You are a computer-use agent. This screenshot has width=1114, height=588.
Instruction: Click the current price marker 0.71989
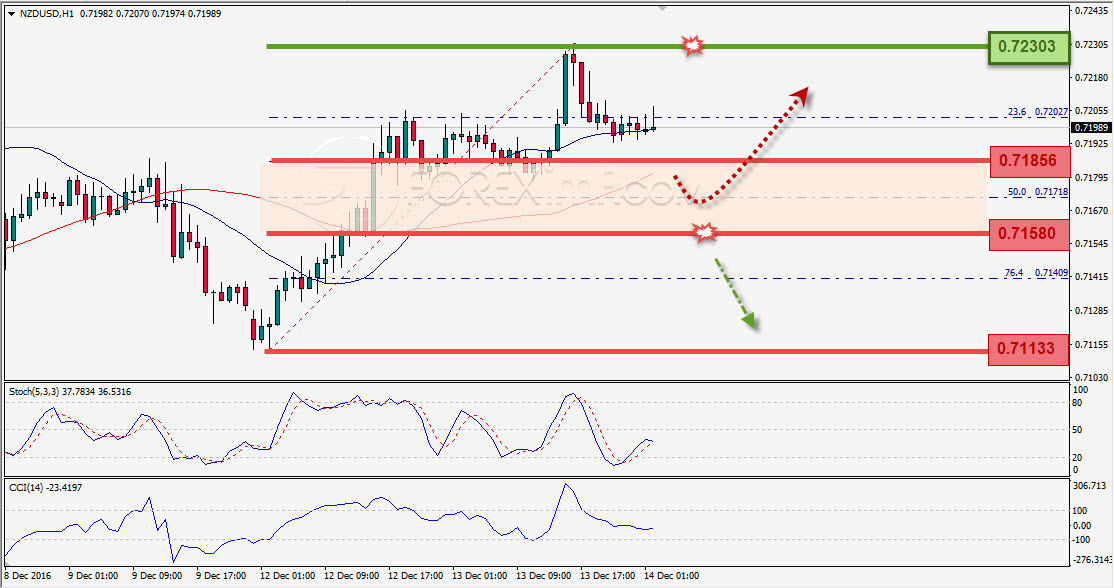(1091, 128)
